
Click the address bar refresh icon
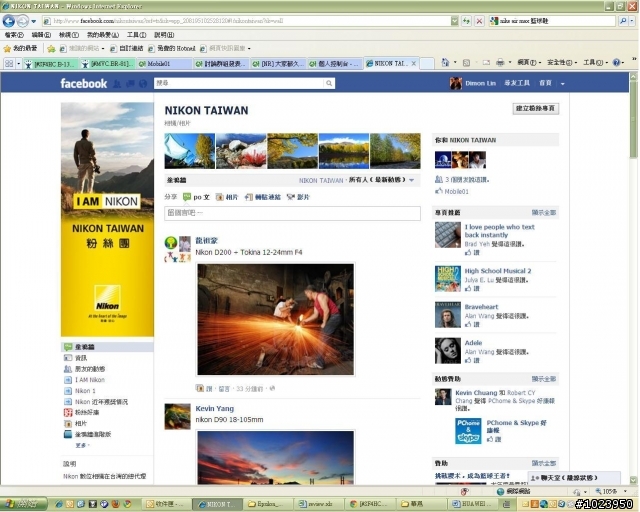466,21
